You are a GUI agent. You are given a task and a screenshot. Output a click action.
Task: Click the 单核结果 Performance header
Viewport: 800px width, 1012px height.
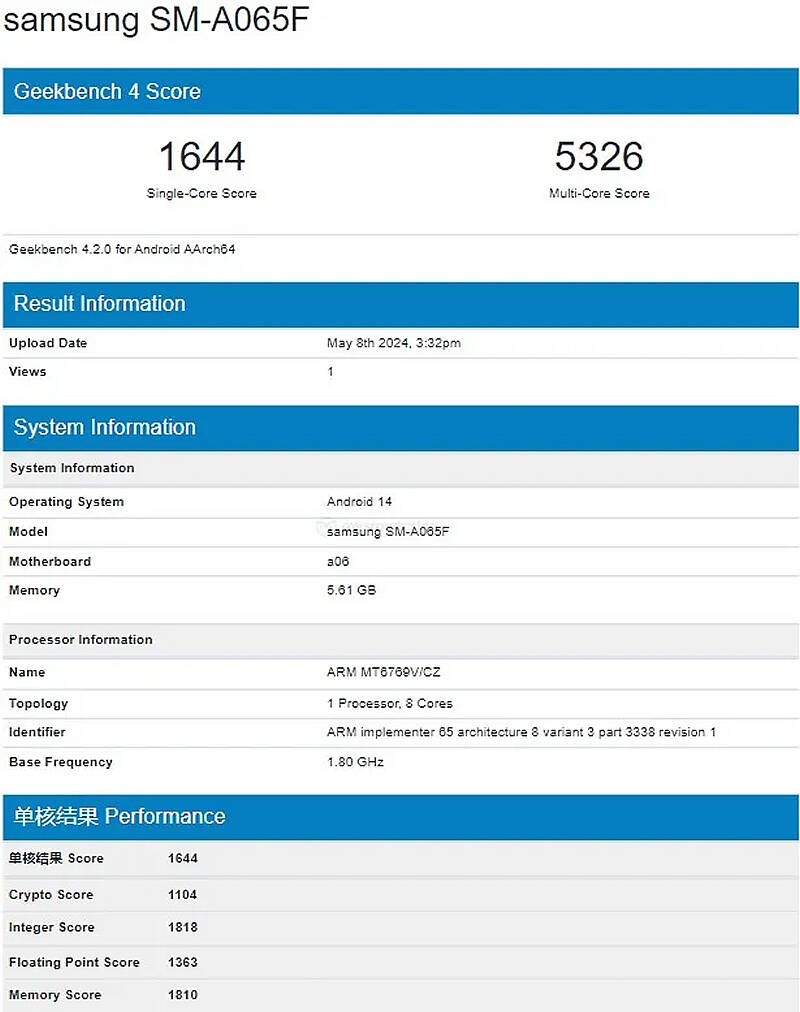click(401, 816)
